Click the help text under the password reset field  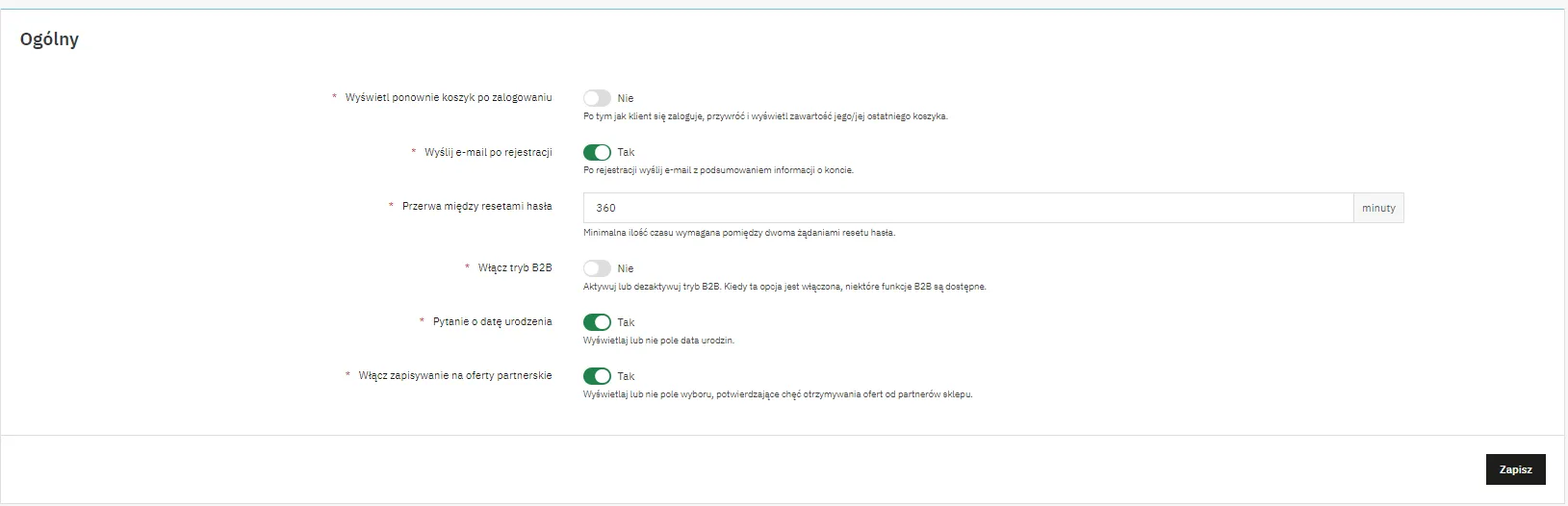point(738,233)
